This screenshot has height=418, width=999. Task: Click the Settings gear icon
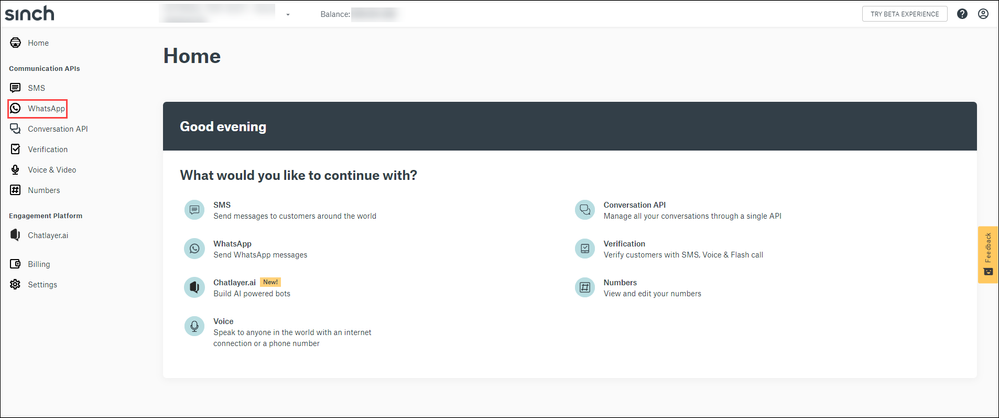click(15, 284)
